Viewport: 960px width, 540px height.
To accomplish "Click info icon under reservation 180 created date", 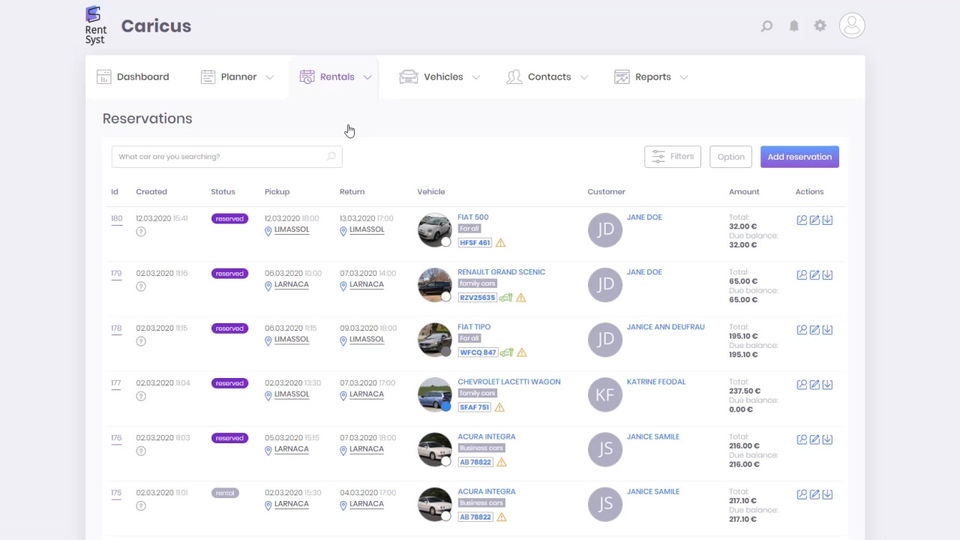I will tap(141, 231).
